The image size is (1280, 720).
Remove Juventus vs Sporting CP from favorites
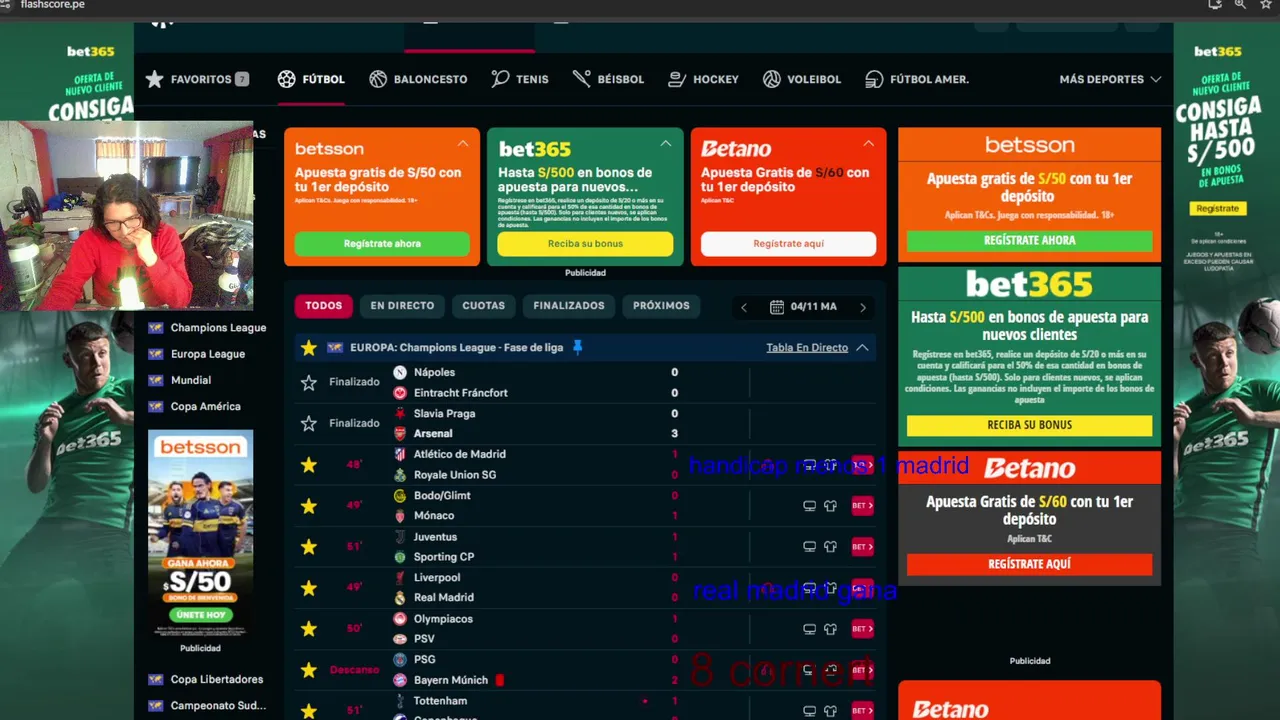(309, 547)
